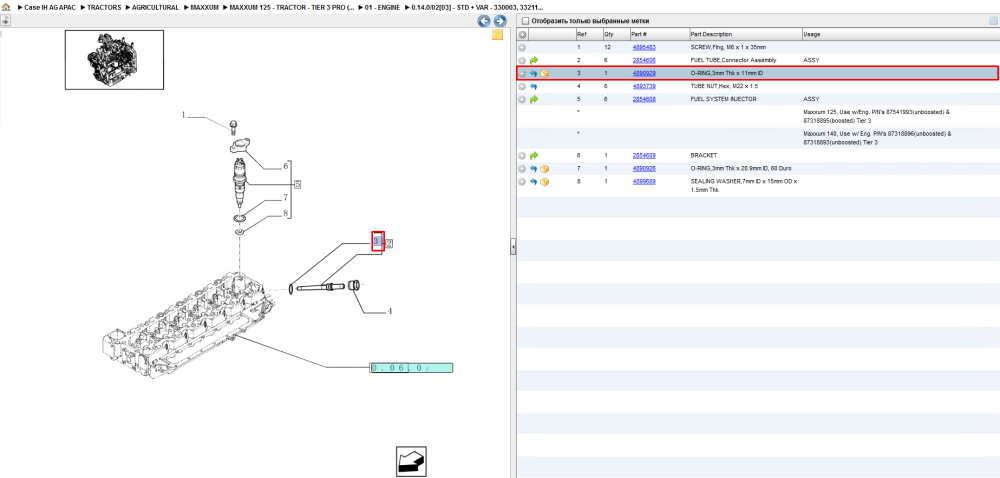Open 'MAXXUM 125 - TRACTOR - TIER 3 PRO' breadcrumb
Viewport: 1000px width, 478px height.
[x=291, y=7]
